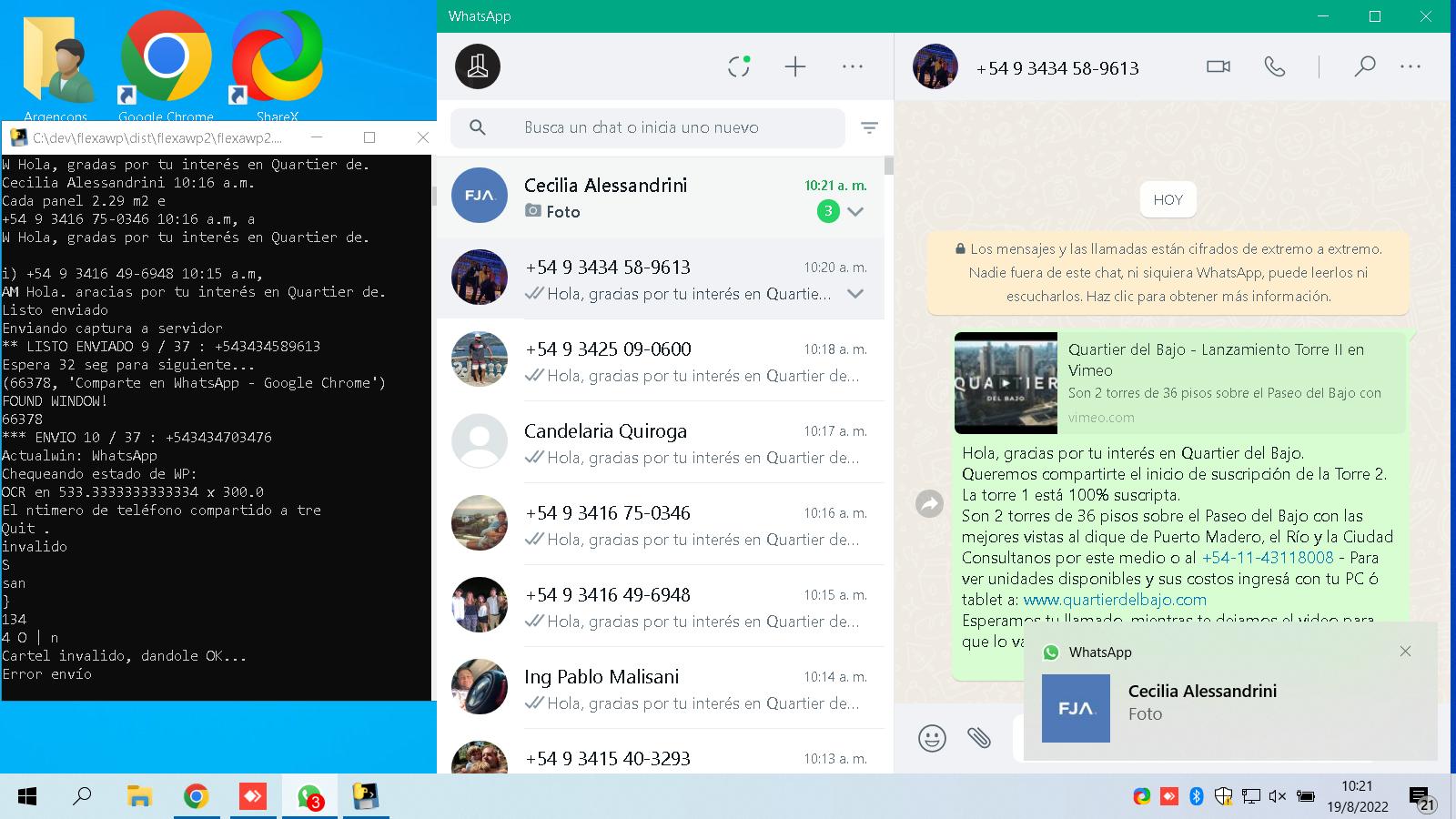1456x819 pixels.
Task: Open the AnyDesk taskbar icon
Action: (x=252, y=797)
